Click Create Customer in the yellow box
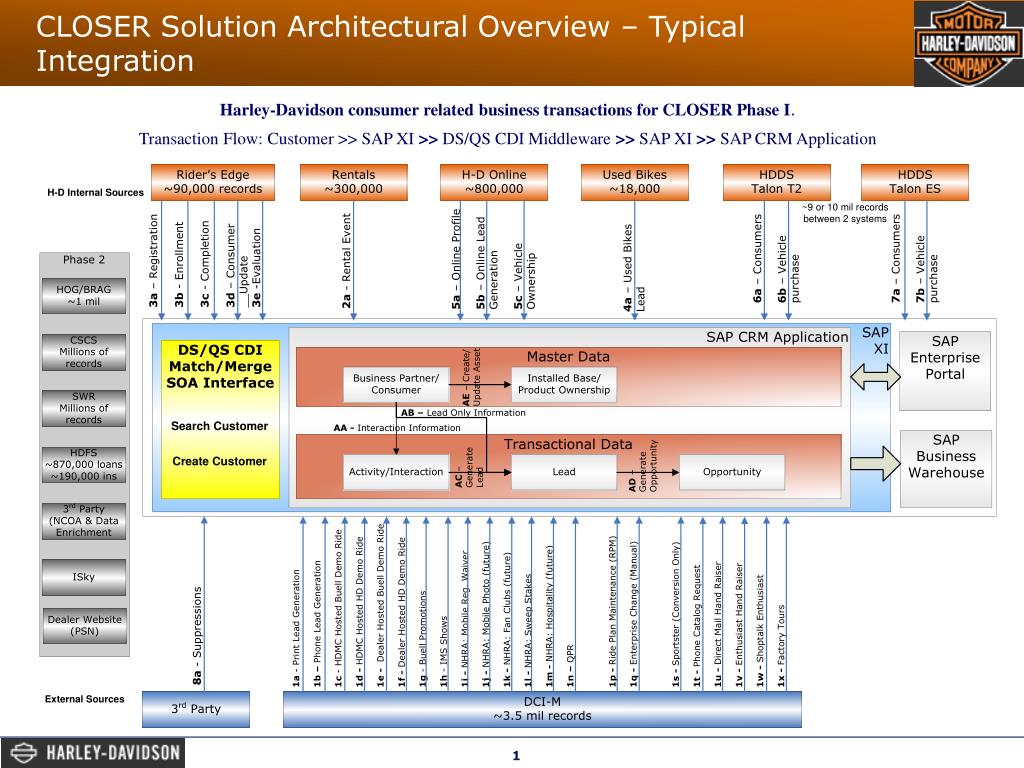The width and height of the screenshot is (1024, 768). 219,461
